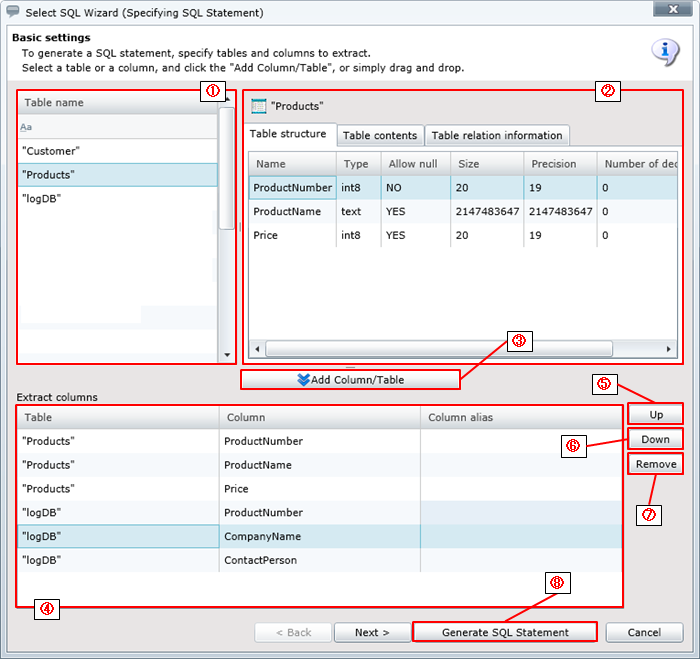Cancel the Select SQL Wizard
This screenshot has width=700, height=659.
pyautogui.click(x=645, y=632)
